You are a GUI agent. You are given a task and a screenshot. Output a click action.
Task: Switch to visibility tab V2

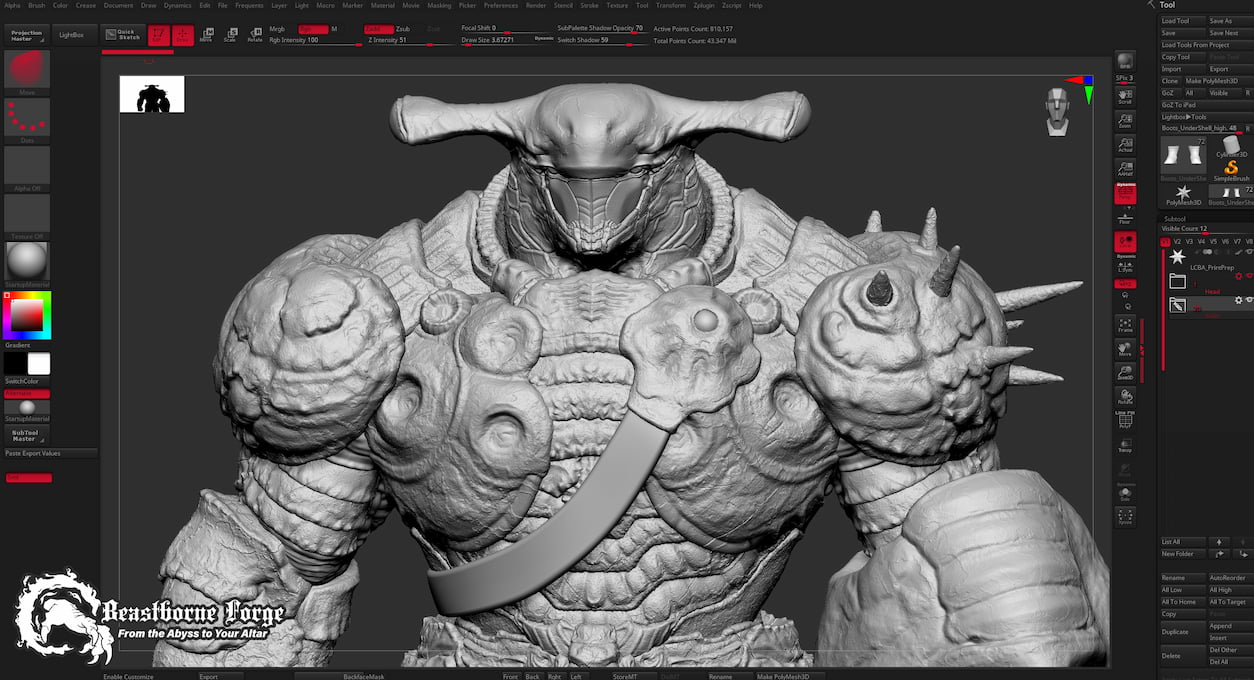(1176, 241)
